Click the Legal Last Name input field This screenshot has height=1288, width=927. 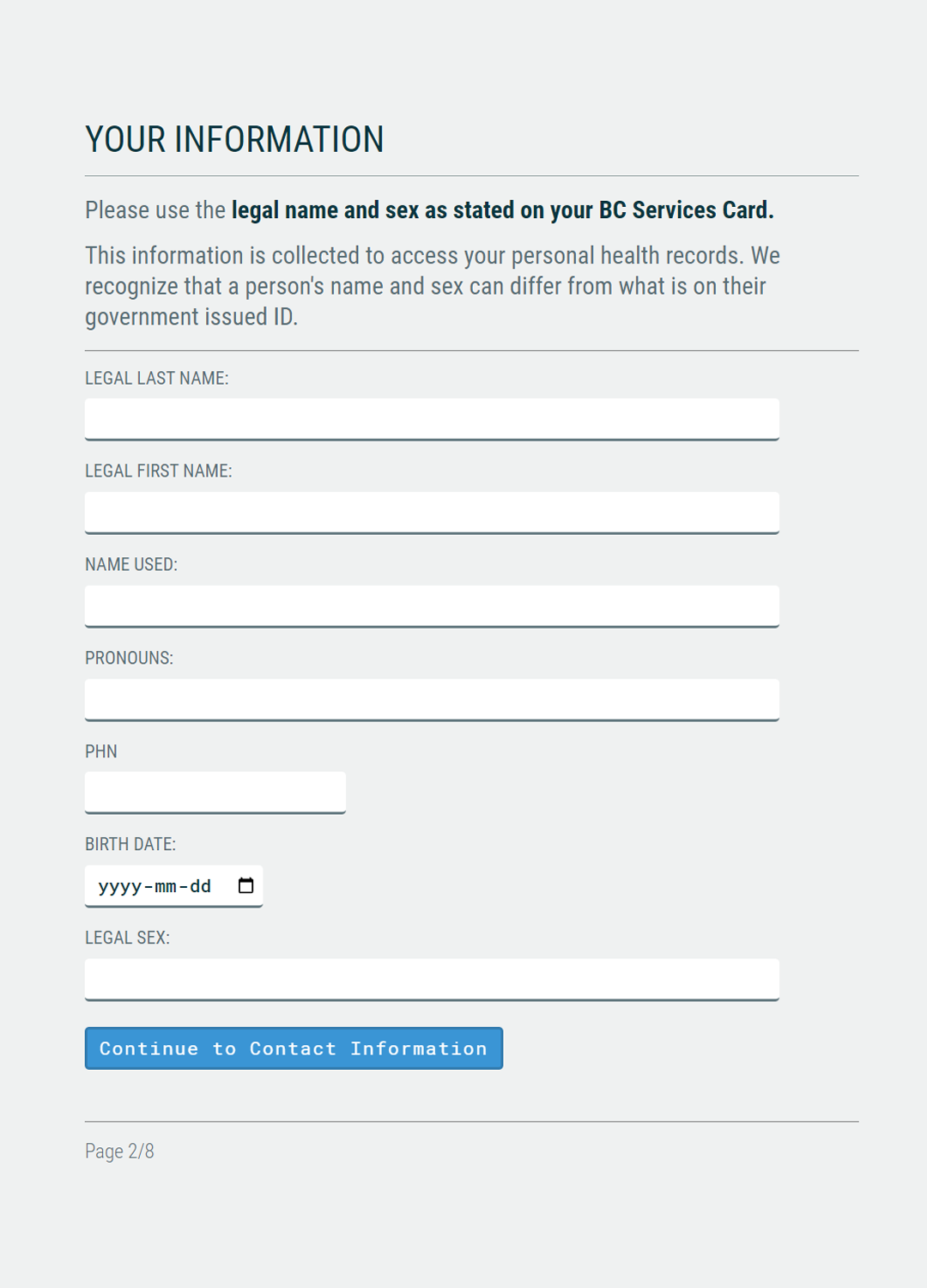[432, 419]
